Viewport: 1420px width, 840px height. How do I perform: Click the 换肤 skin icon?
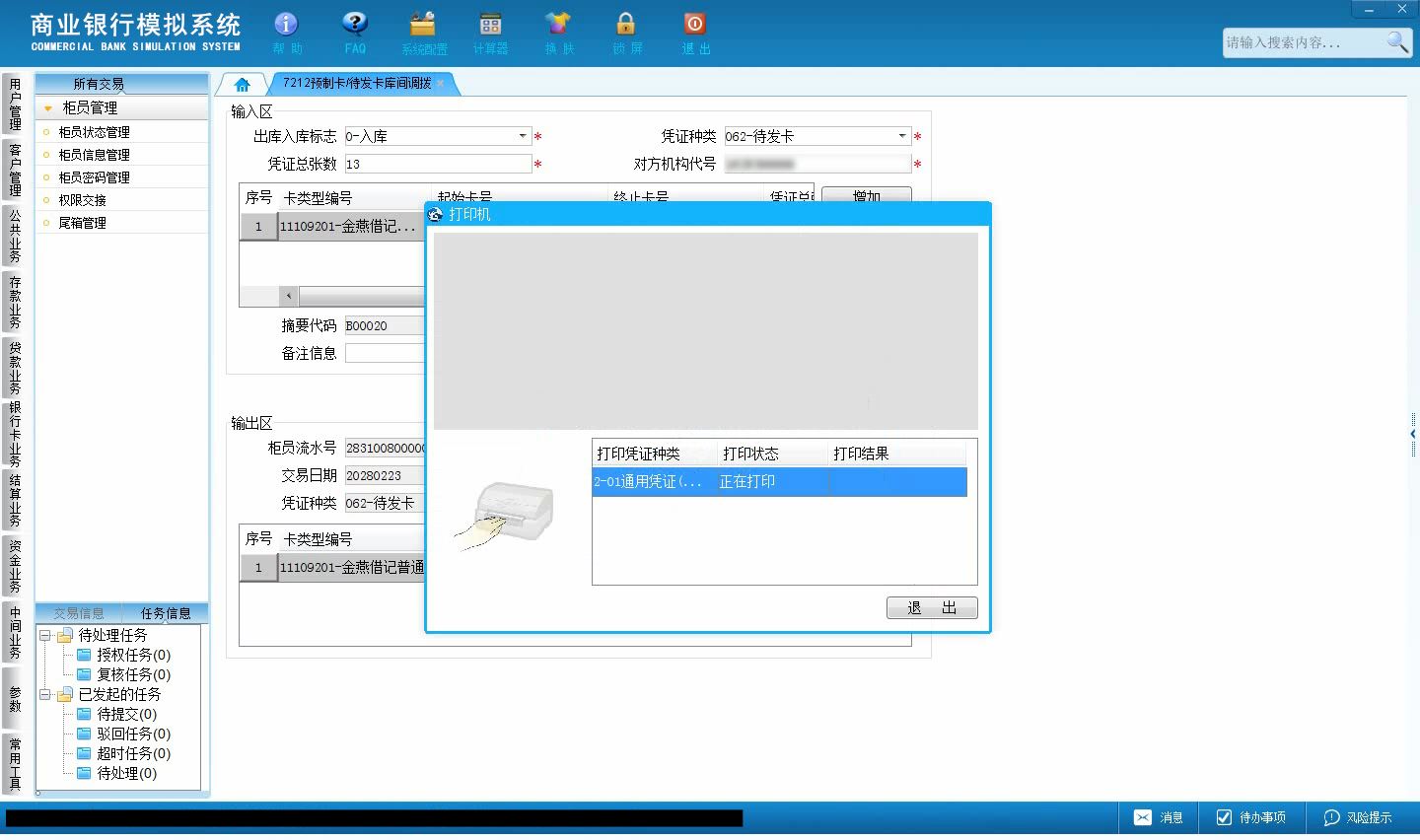[558, 24]
